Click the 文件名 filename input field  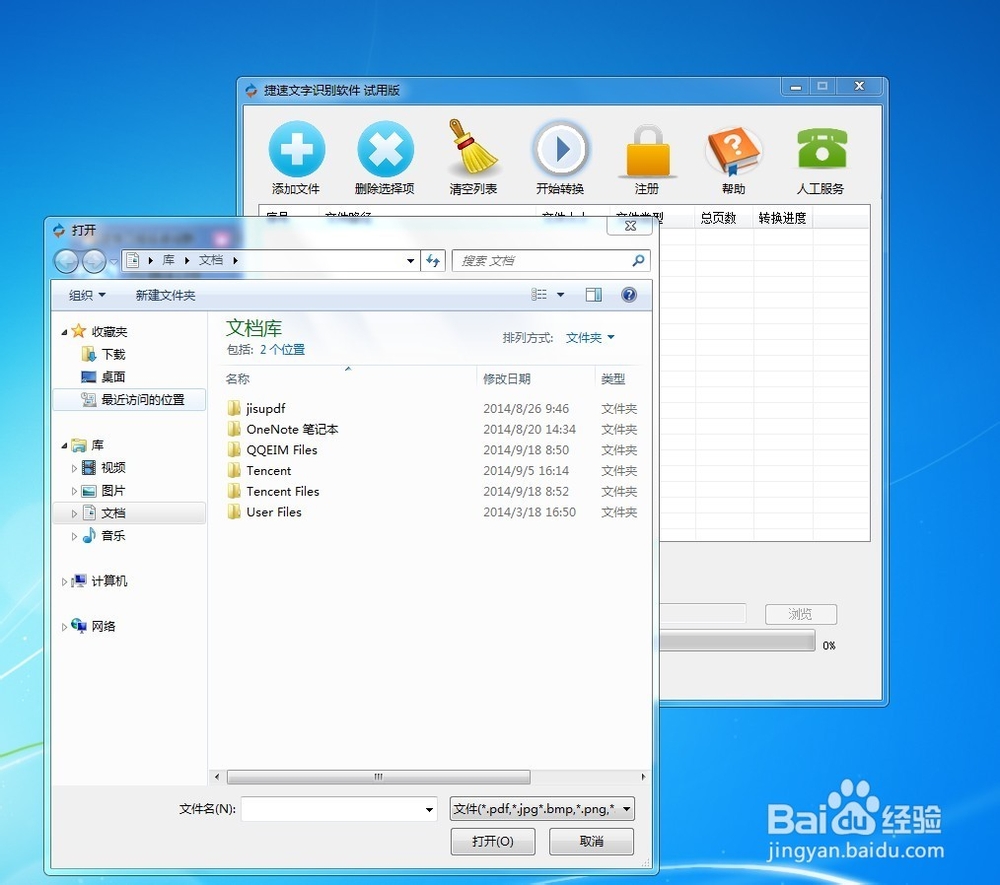339,809
